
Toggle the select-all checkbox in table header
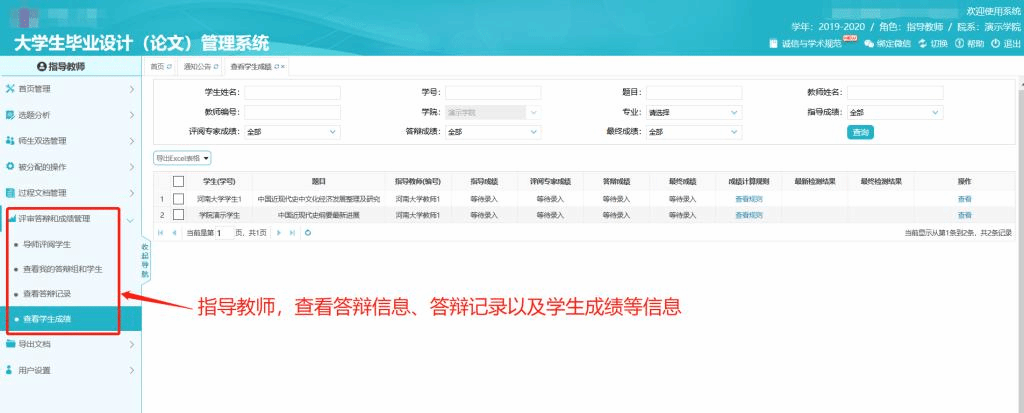[x=178, y=181]
